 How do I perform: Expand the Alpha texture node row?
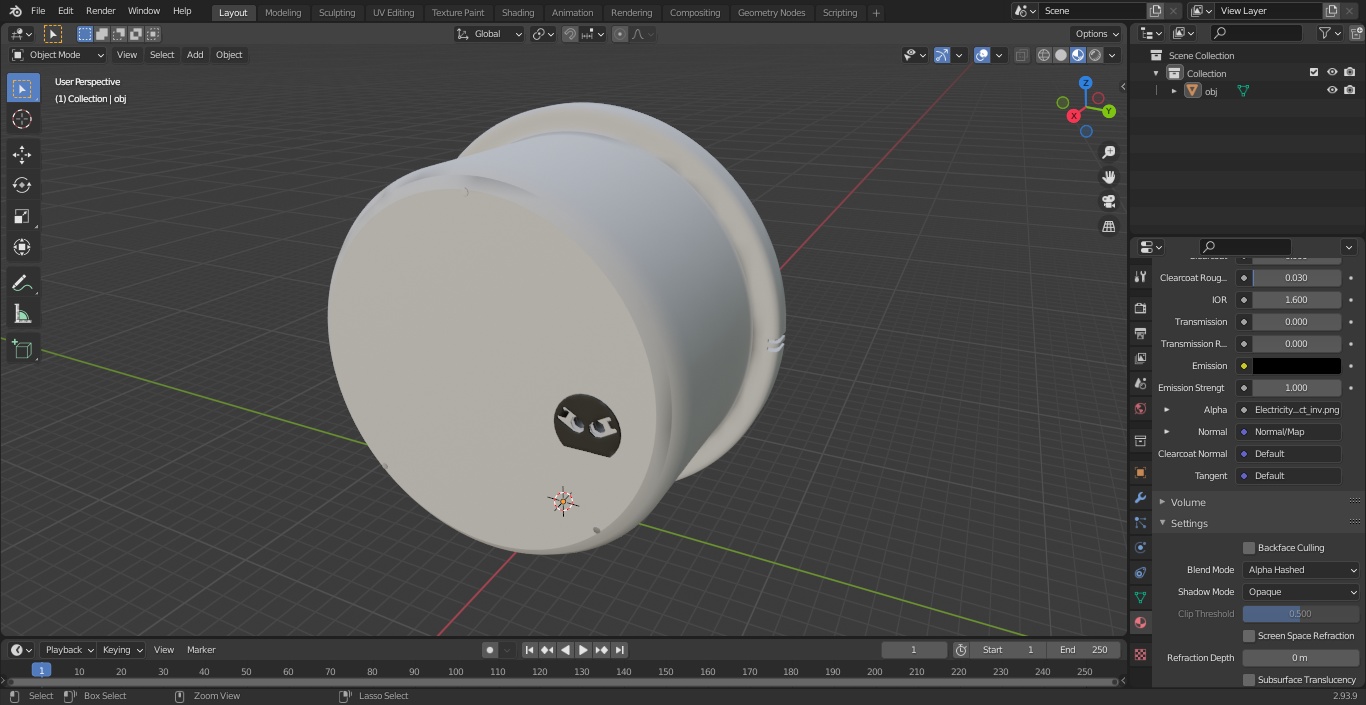(1167, 410)
